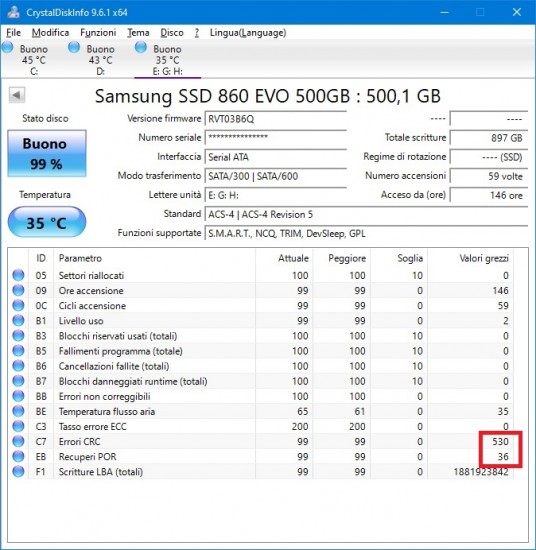Click the ID column header
The height and width of the screenshot is (550, 536).
[x=41, y=258]
